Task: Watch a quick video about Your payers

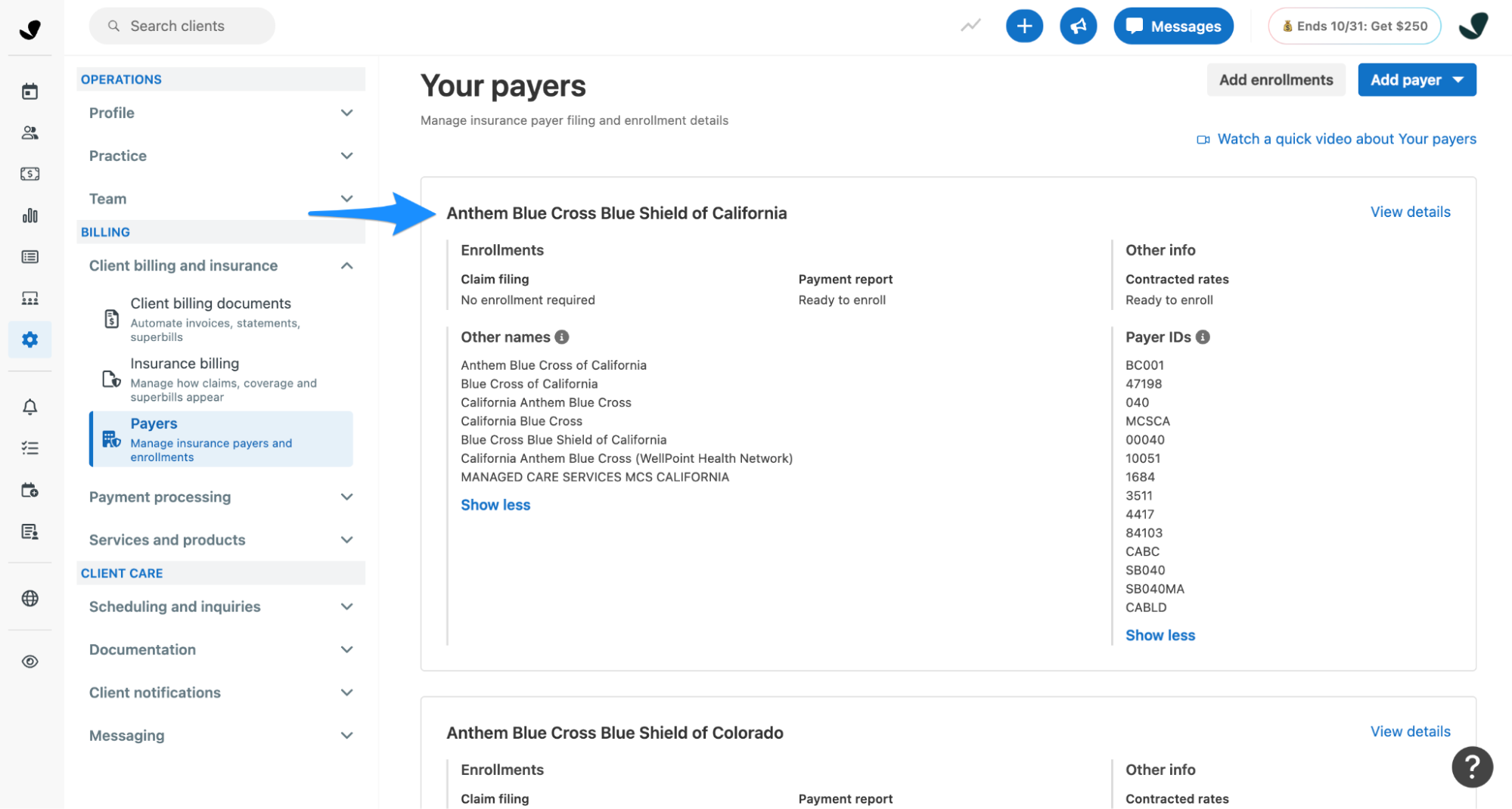Action: pyautogui.click(x=1336, y=139)
